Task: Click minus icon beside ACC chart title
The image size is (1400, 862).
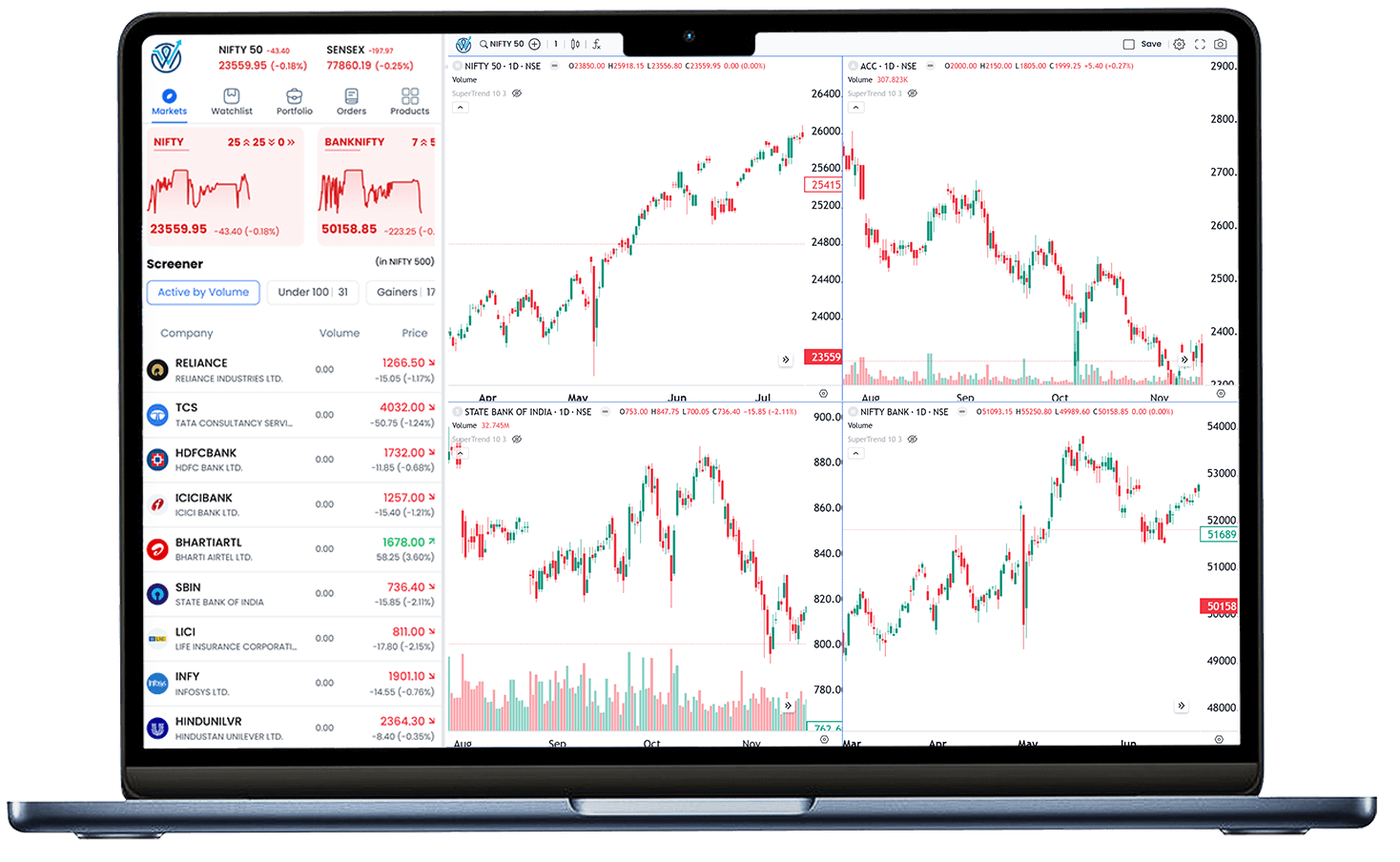Action: tap(931, 66)
